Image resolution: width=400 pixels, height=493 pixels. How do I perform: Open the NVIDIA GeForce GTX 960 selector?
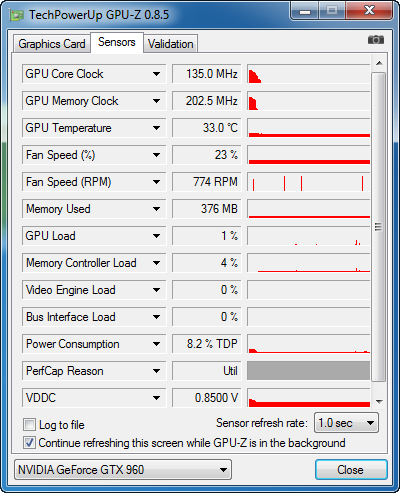tap(123, 470)
